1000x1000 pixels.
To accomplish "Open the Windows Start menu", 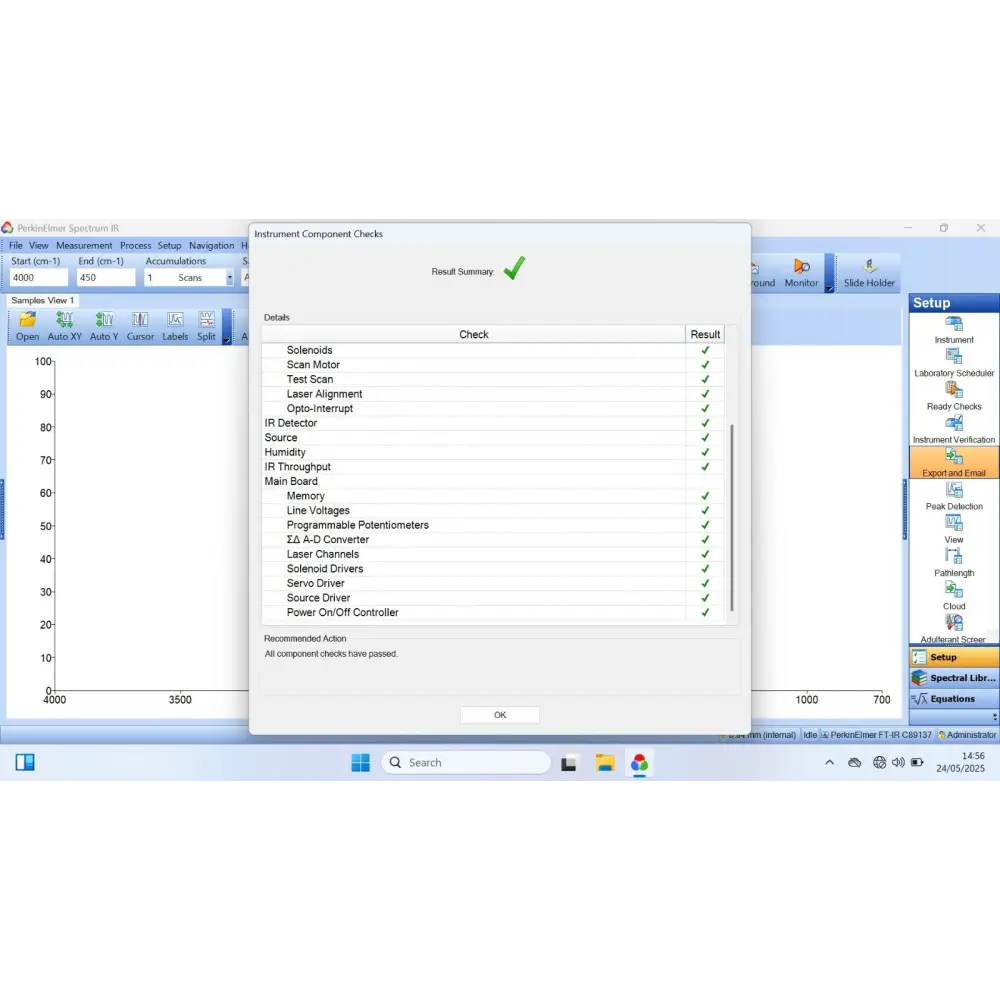I will (360, 762).
